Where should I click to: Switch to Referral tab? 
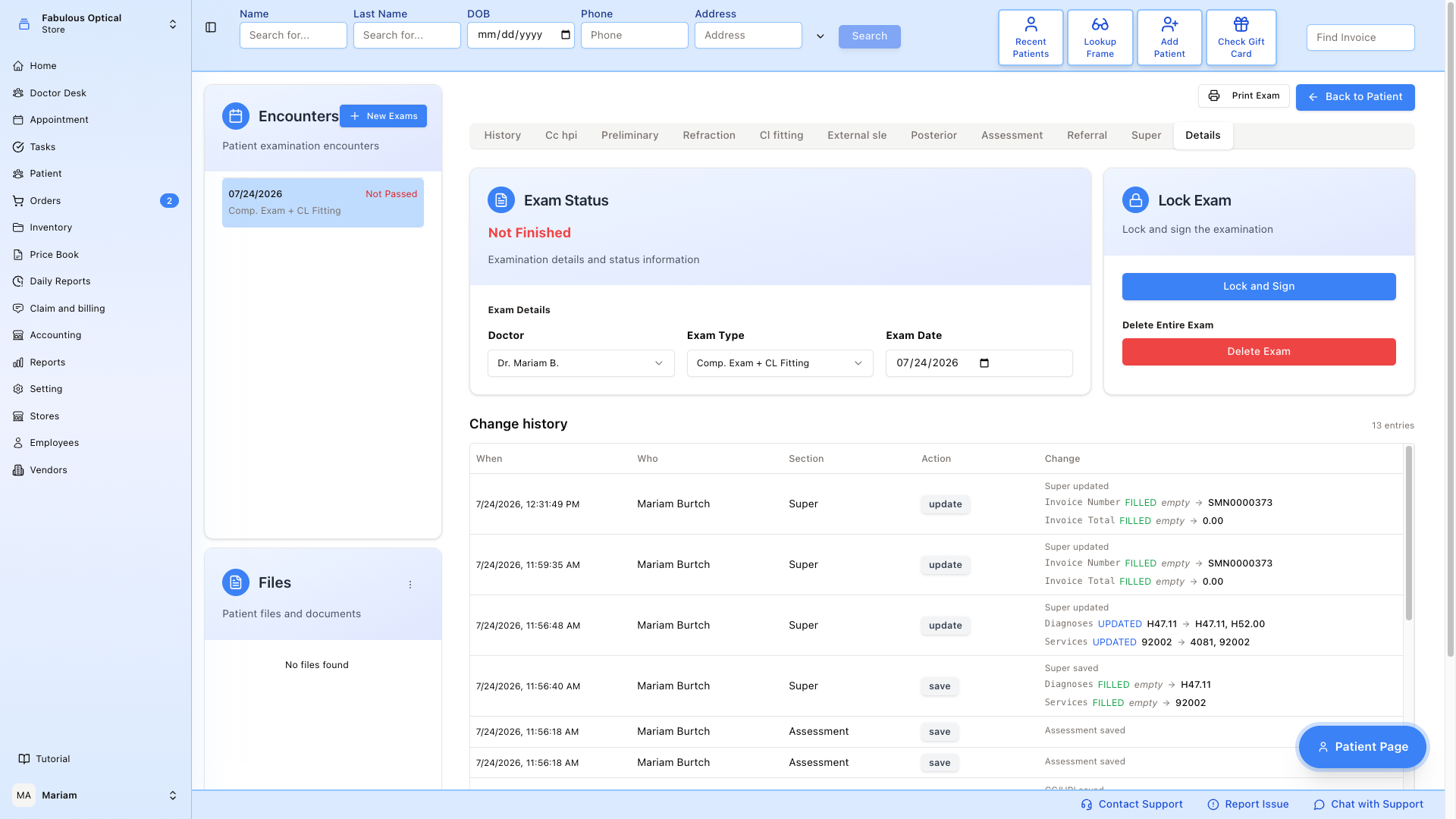click(1087, 136)
